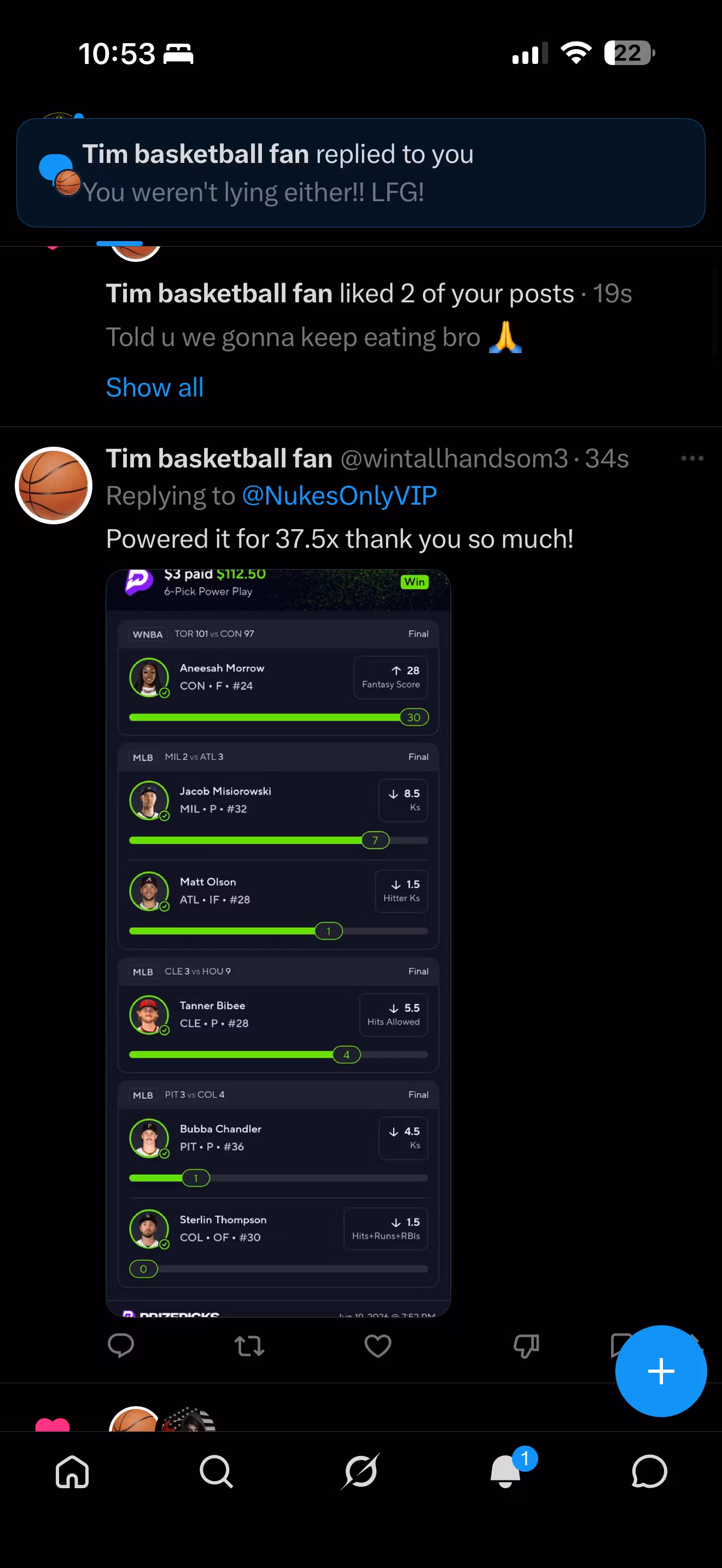Viewport: 722px width, 1568px height.
Task: Tap the thumbs-down dislike icon
Action: 526,1346
